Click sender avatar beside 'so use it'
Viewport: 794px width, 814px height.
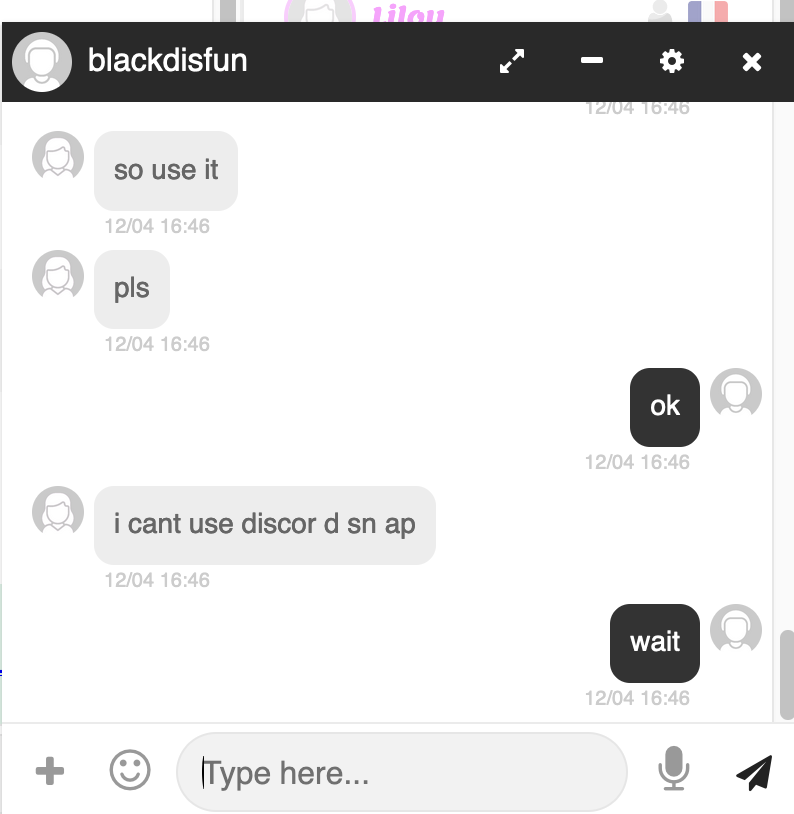(x=58, y=156)
